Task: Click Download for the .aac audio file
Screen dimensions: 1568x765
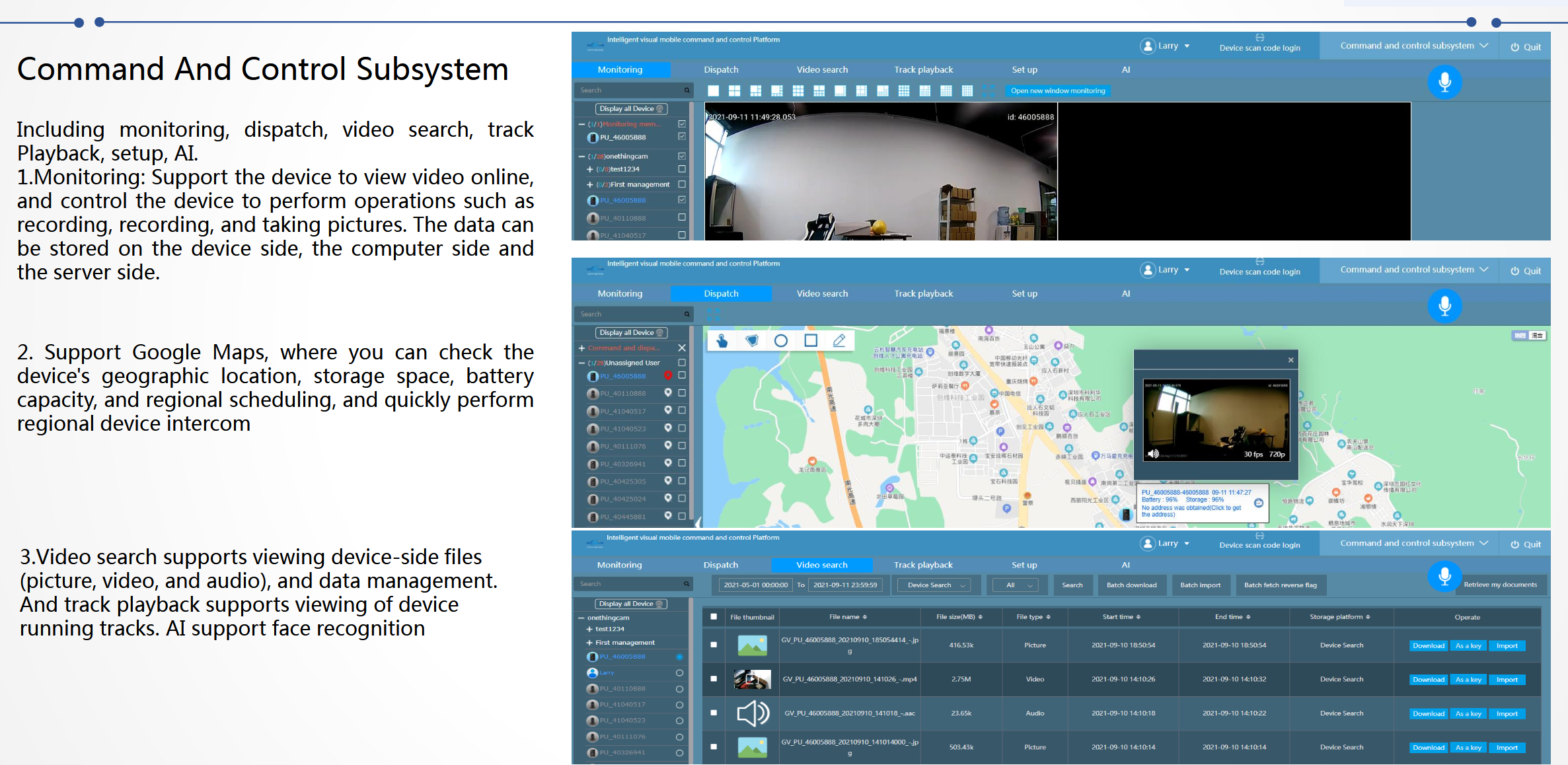Action: point(1428,713)
